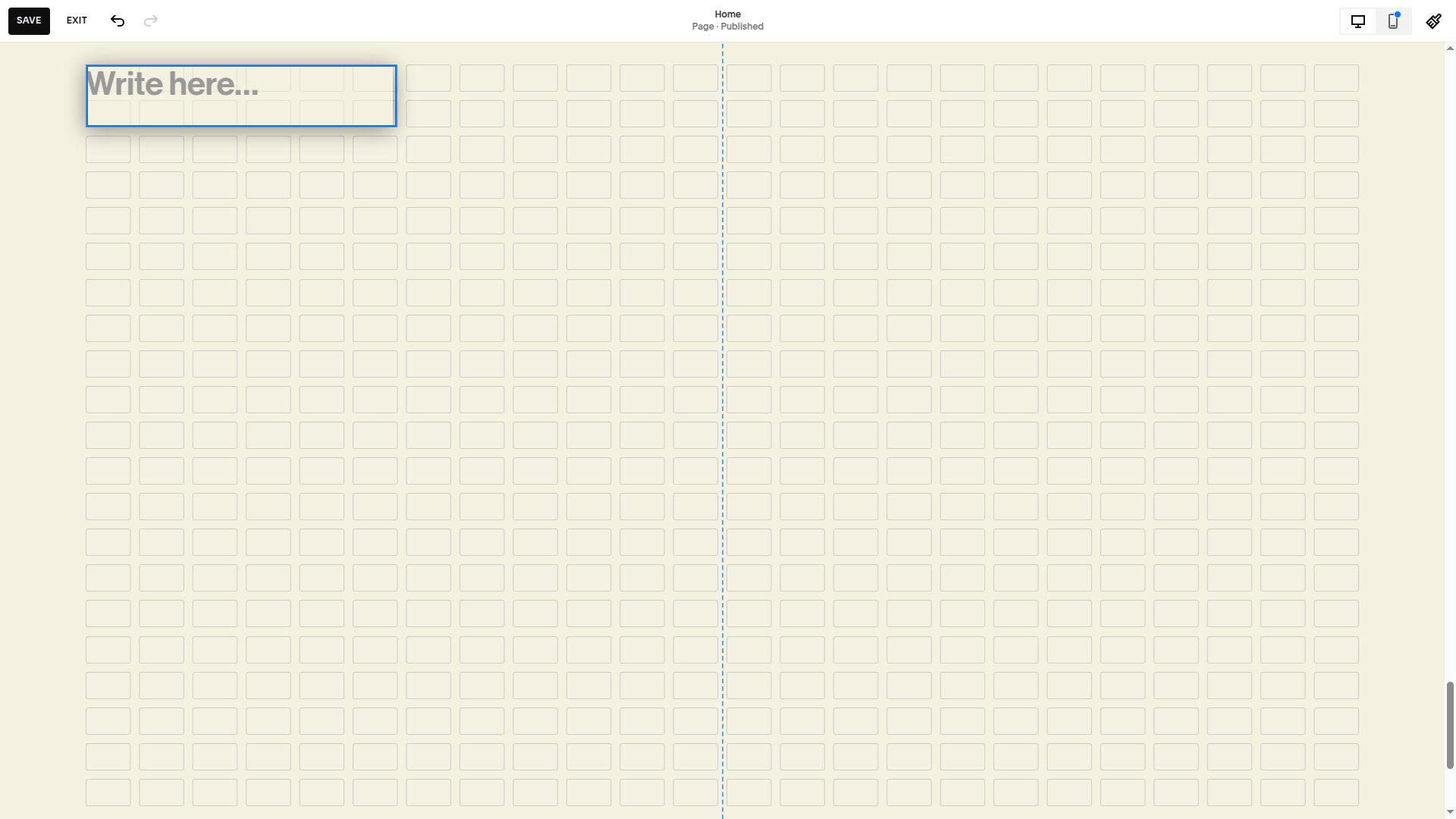Click the desktop monitor preview icon
This screenshot has width=1456, height=819.
[x=1357, y=21]
